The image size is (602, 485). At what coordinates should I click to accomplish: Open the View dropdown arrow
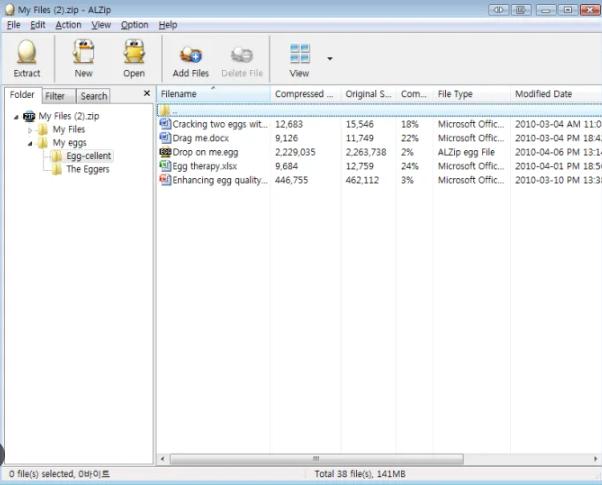pos(330,59)
